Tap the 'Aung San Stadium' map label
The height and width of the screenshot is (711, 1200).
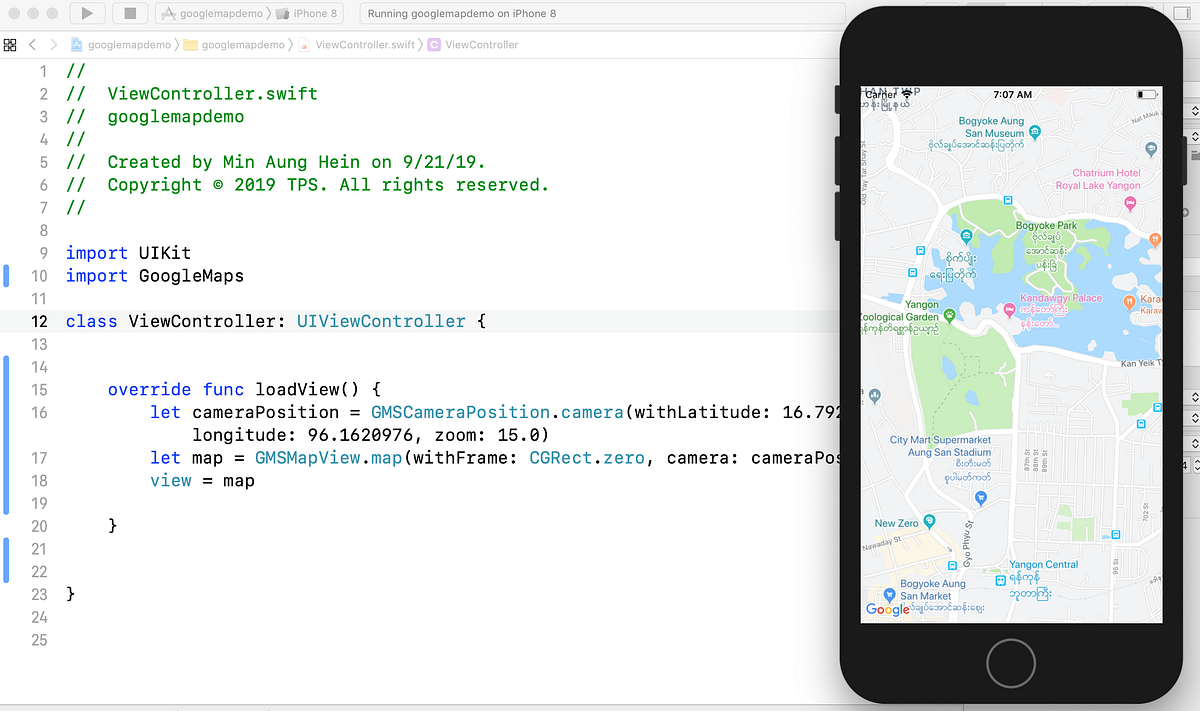[x=950, y=453]
